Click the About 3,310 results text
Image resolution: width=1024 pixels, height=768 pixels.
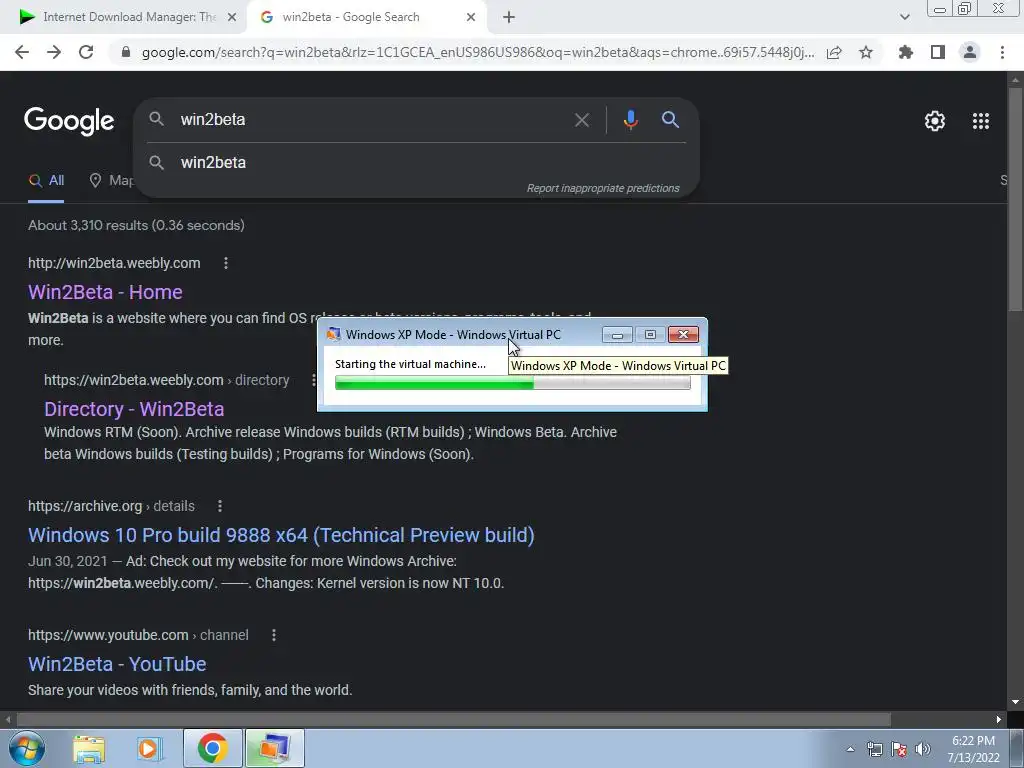pos(136,225)
